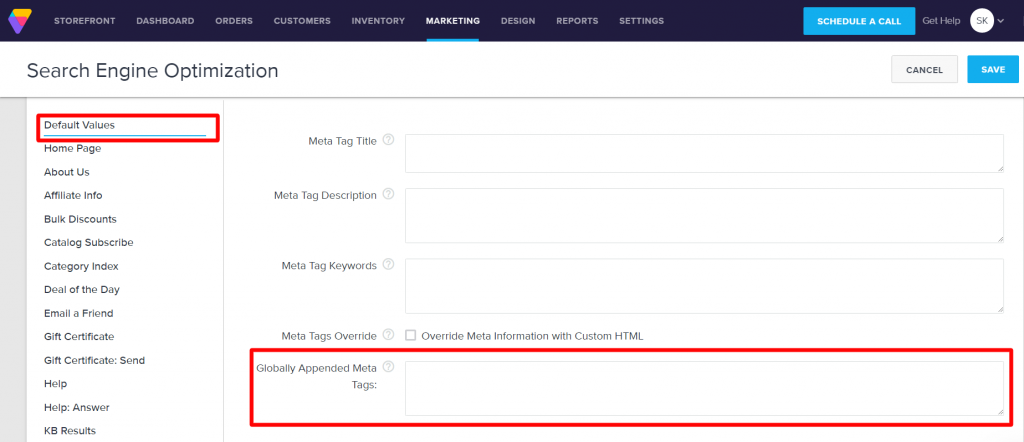Viewport: 1024px width, 442px height.
Task: Open help tooltip for Meta Tags Override
Action: (389, 335)
